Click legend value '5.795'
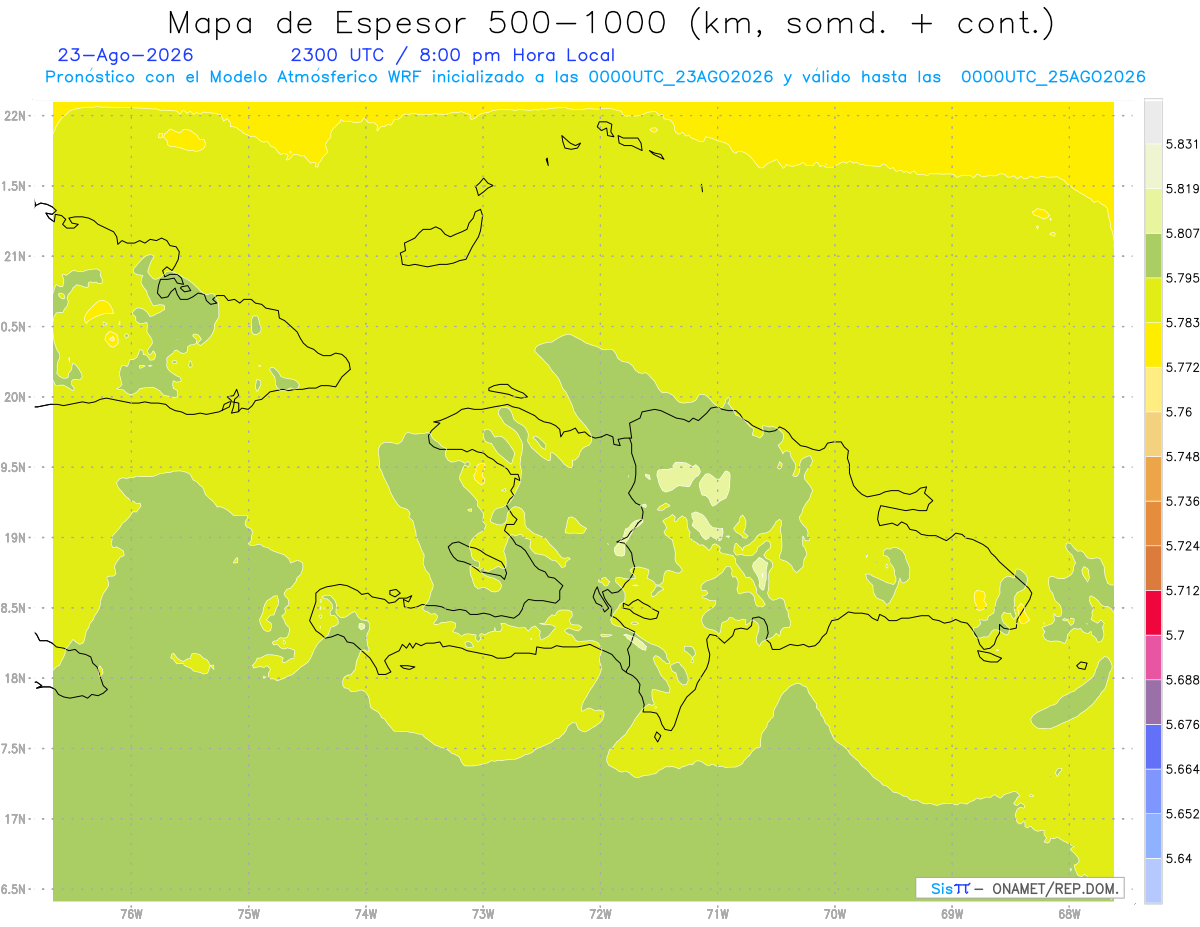This screenshot has width=1200, height=927. pyautogui.click(x=1184, y=277)
